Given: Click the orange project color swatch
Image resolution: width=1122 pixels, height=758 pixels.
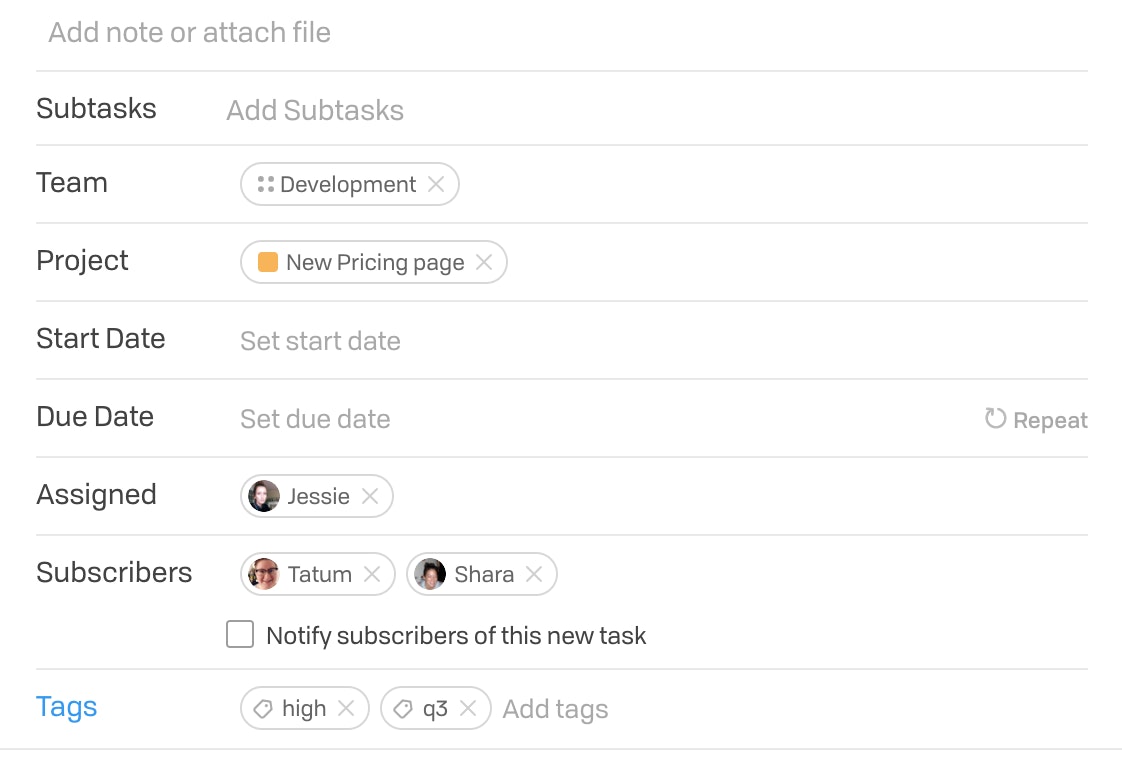Looking at the screenshot, I should coord(268,263).
